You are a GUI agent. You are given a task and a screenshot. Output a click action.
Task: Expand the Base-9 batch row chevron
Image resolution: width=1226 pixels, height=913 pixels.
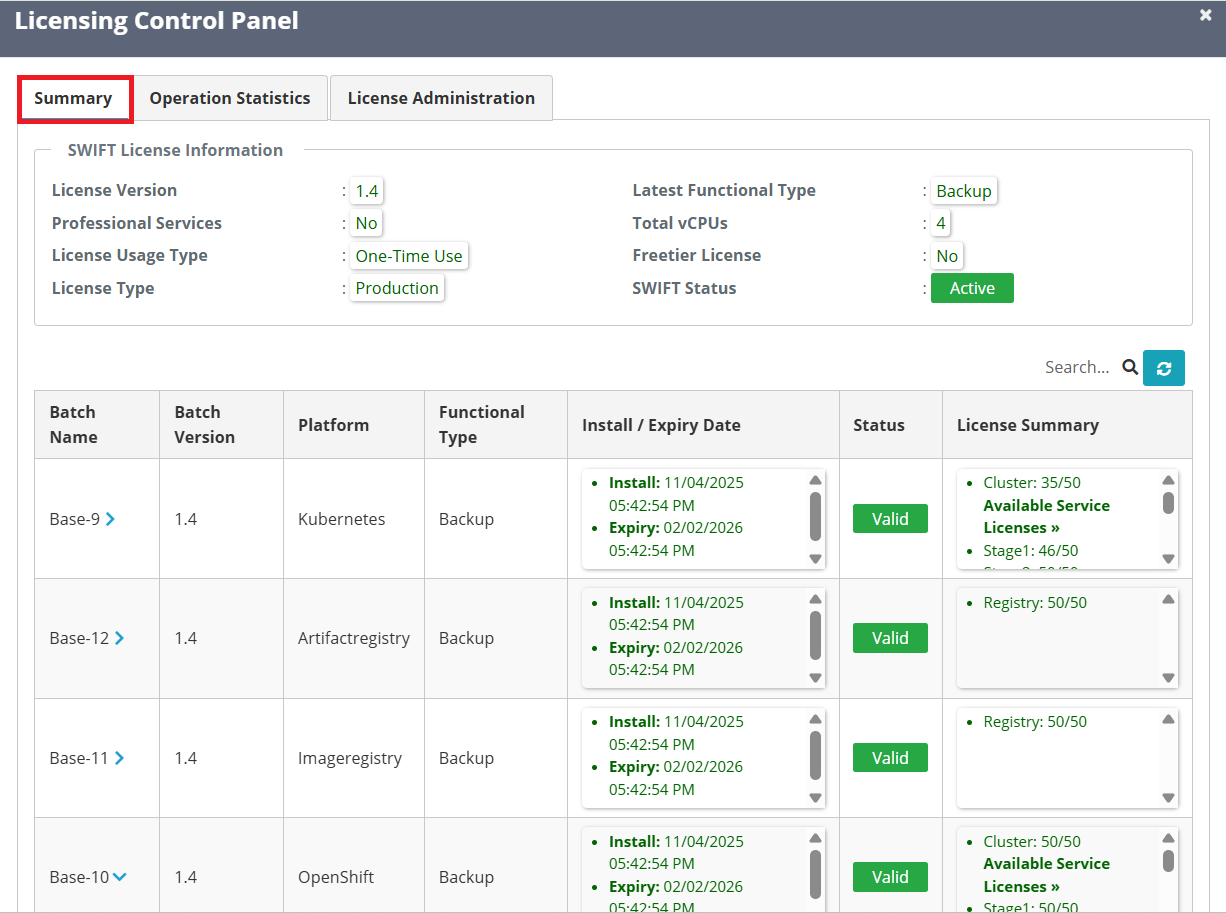pos(110,519)
